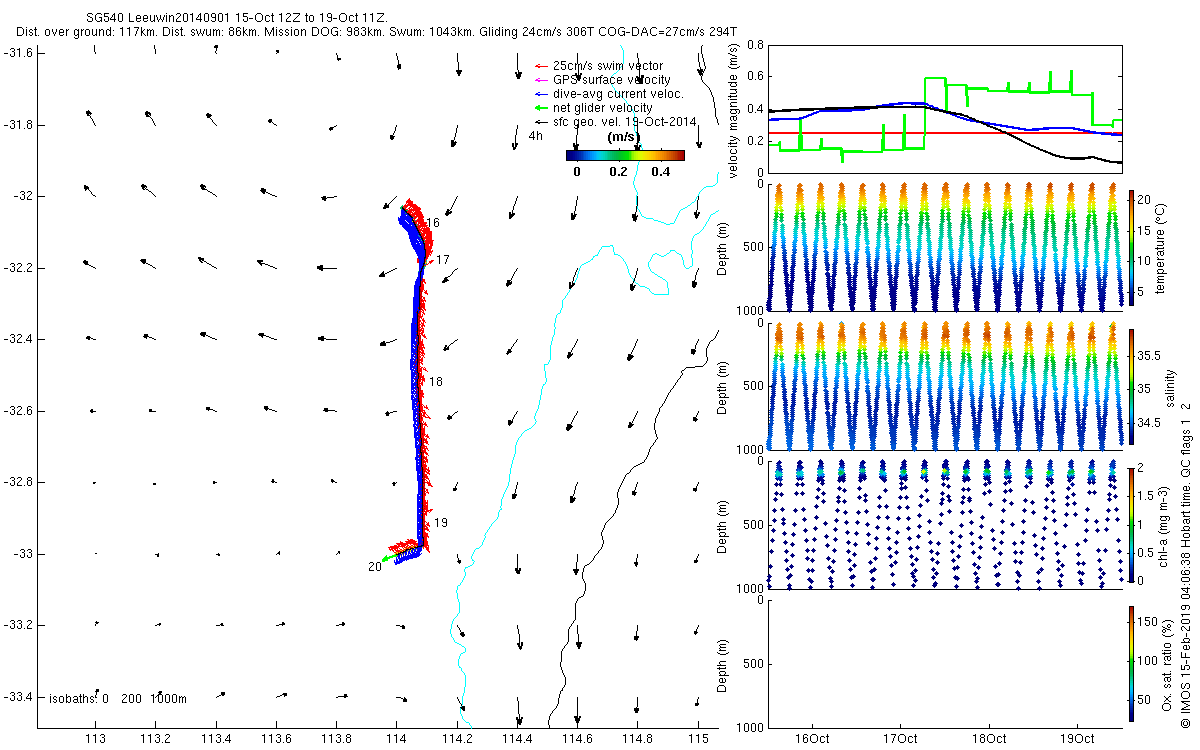The height and width of the screenshot is (750, 1200).
Task: Click the '(m/s)' colorbar unit label
Action: 625,137
